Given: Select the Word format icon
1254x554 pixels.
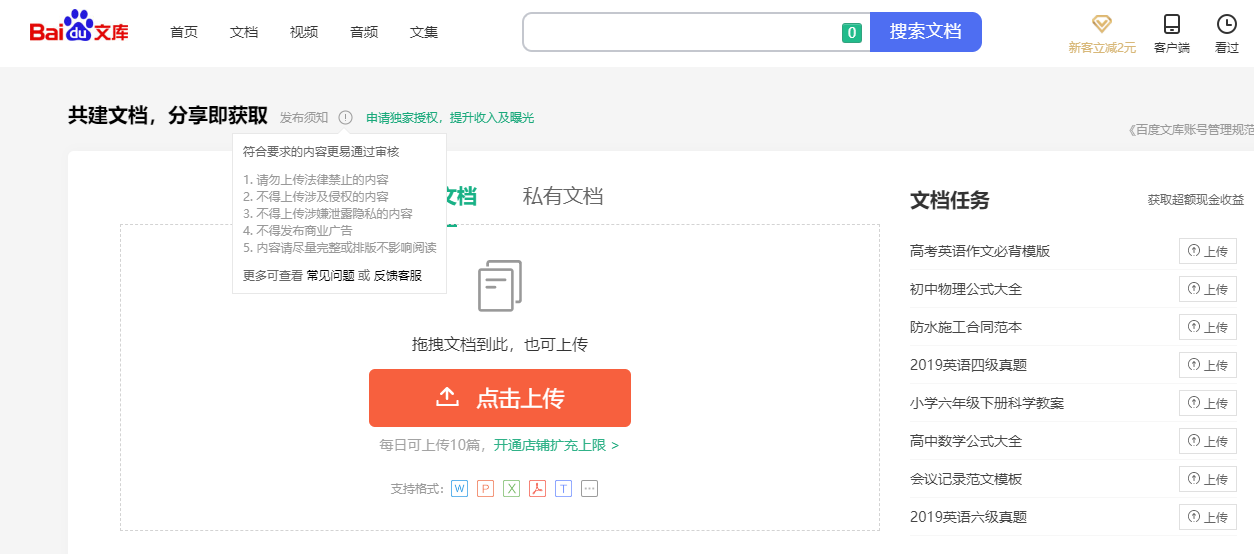Looking at the screenshot, I should [x=459, y=489].
